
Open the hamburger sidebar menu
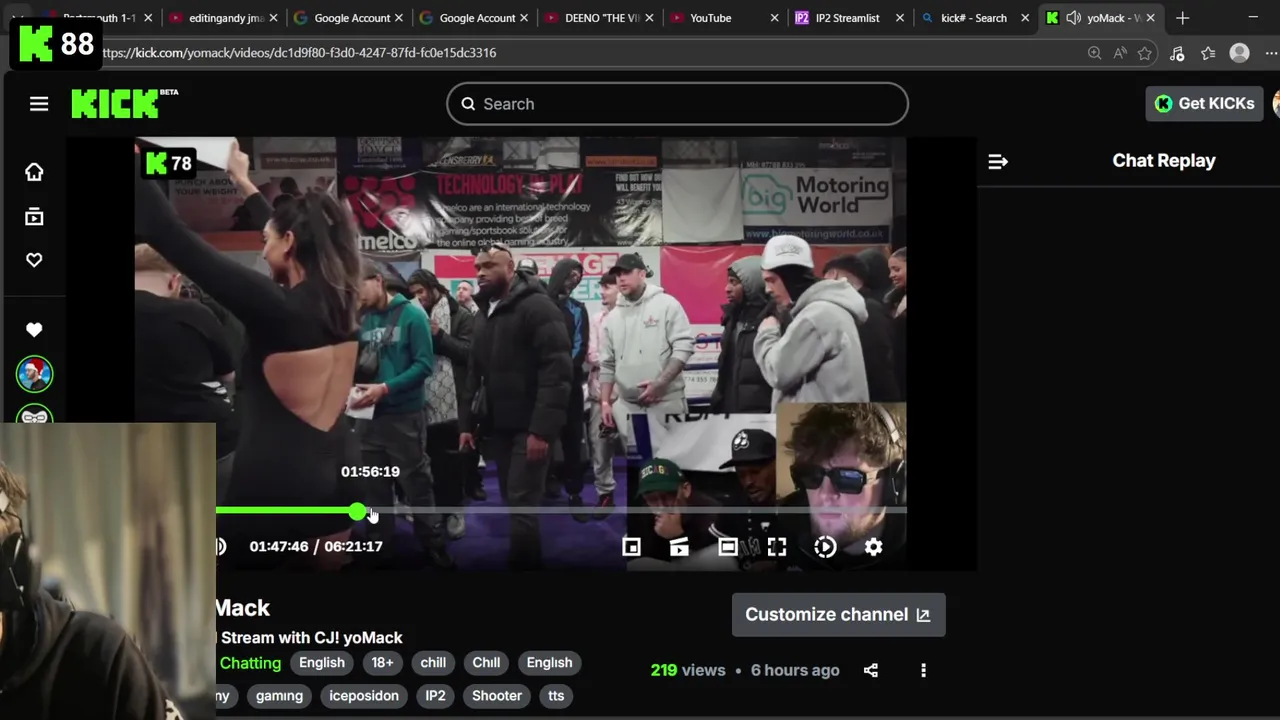coord(39,104)
